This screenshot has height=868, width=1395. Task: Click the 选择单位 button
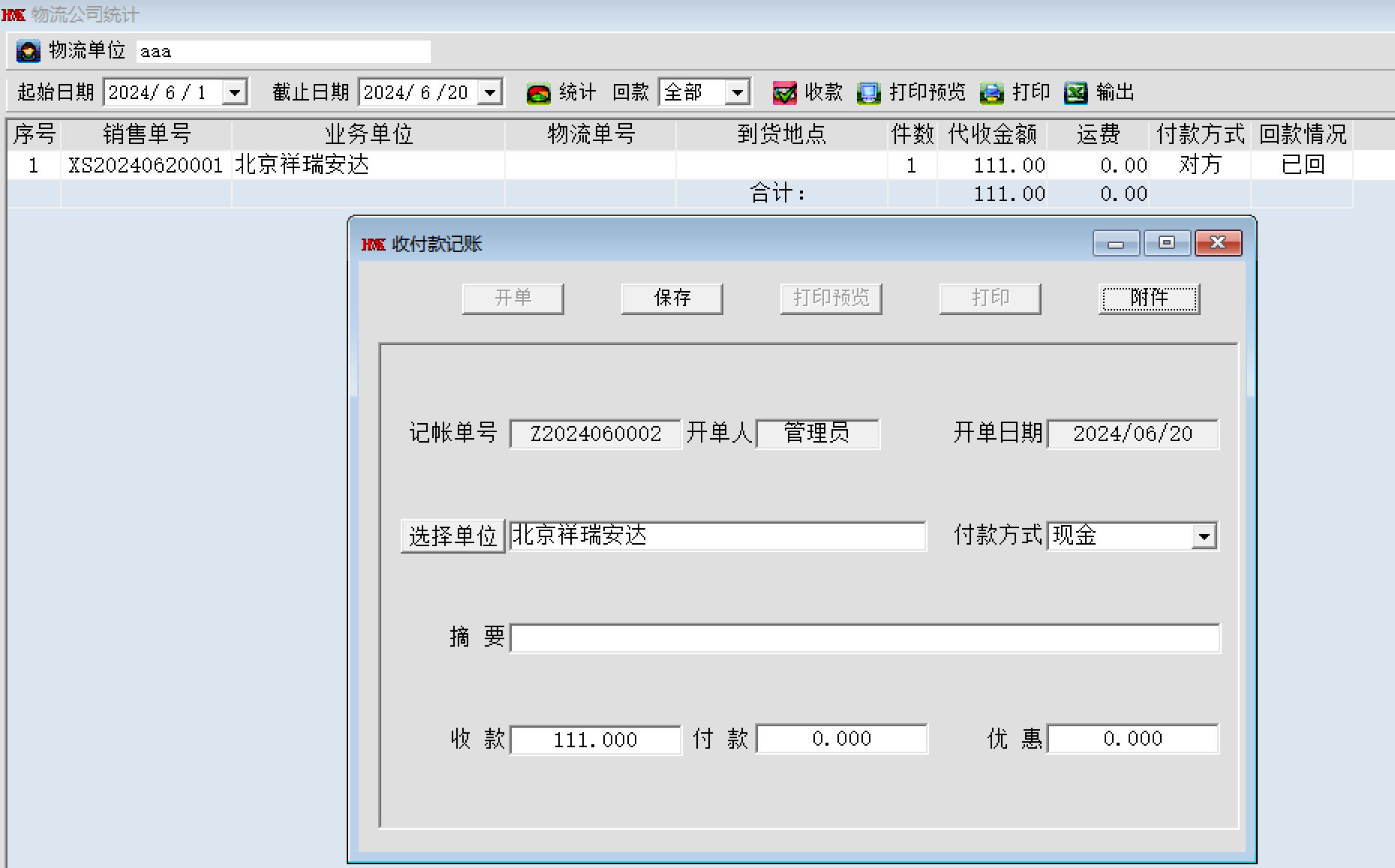[452, 536]
